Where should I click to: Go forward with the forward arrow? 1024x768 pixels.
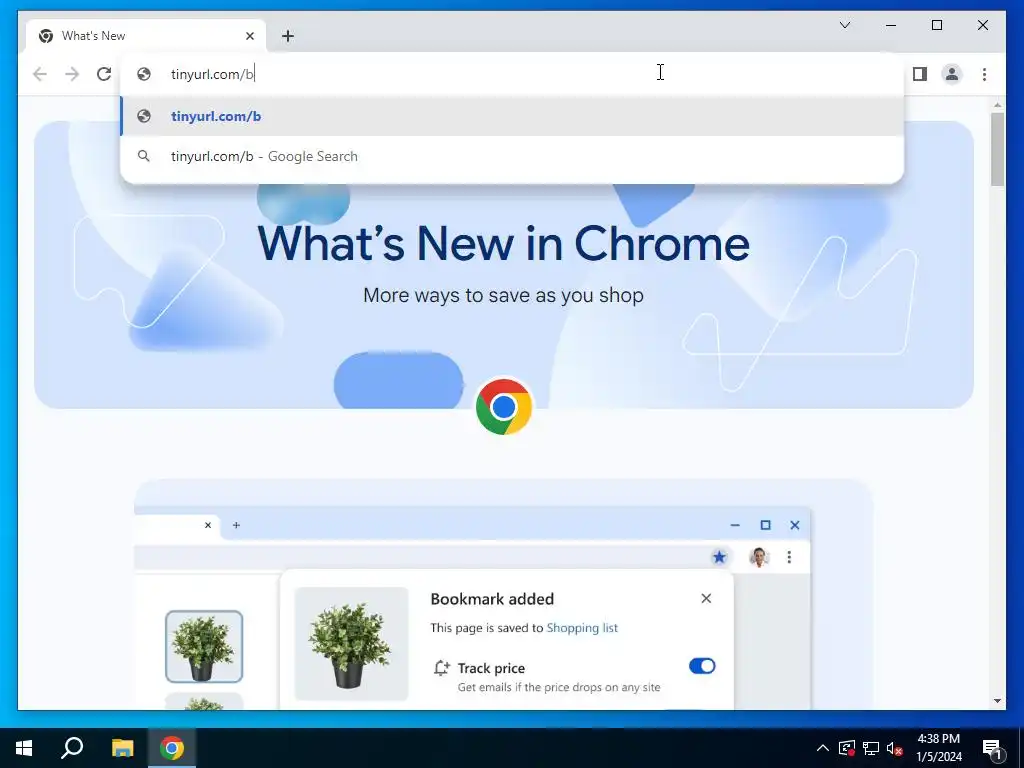click(x=72, y=74)
